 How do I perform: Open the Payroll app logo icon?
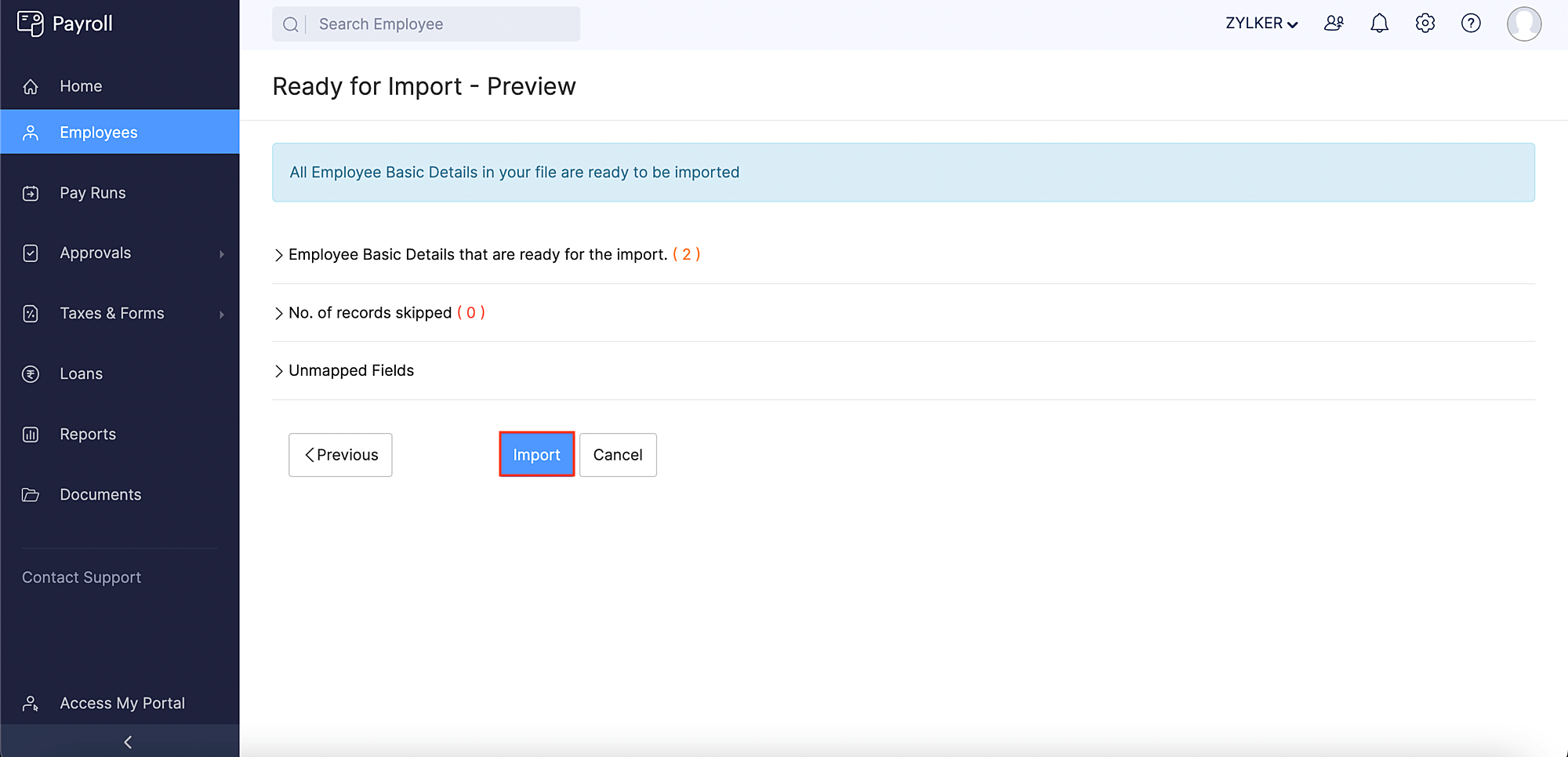click(x=30, y=24)
